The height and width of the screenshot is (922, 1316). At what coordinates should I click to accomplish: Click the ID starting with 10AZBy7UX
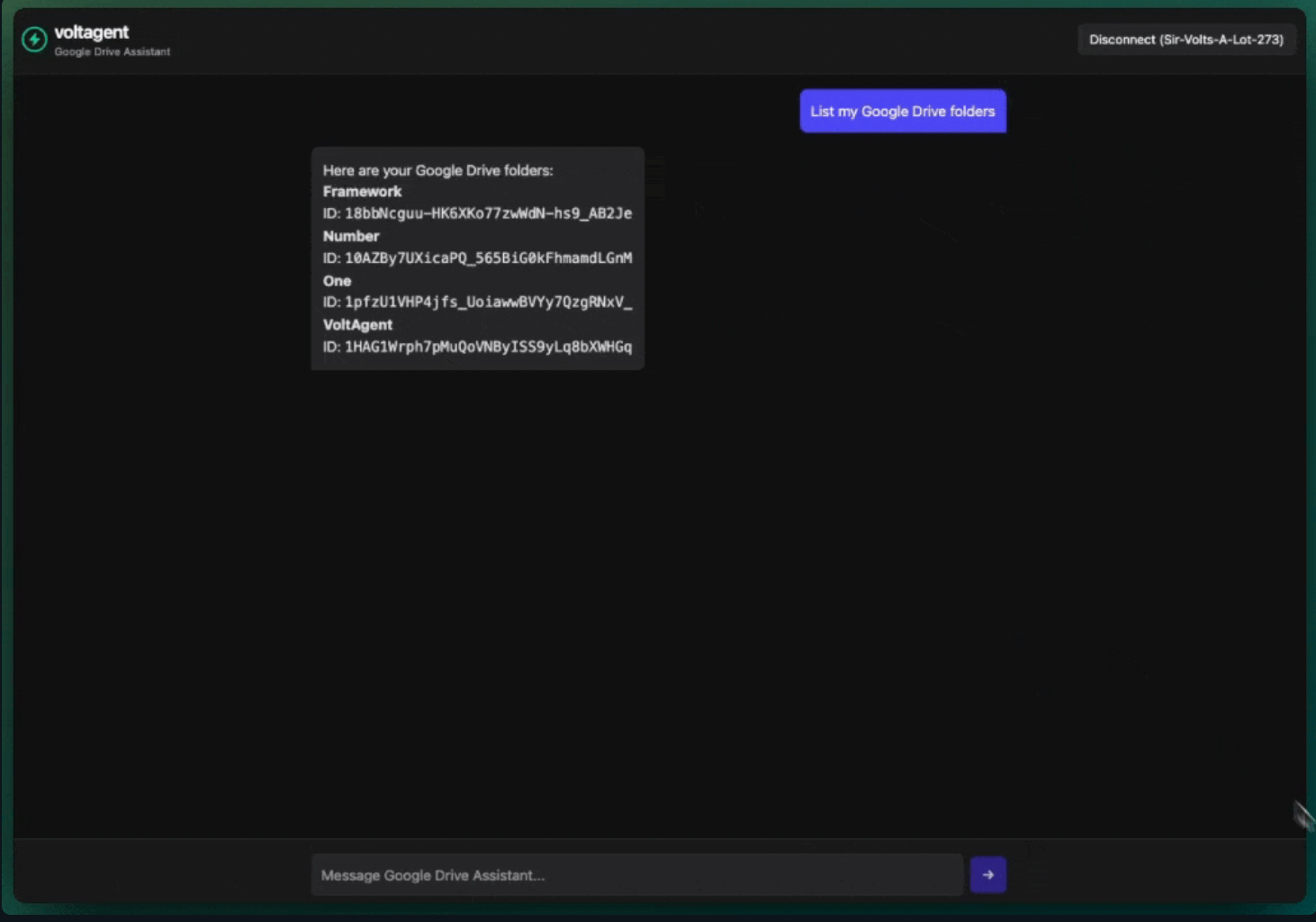(x=488, y=258)
